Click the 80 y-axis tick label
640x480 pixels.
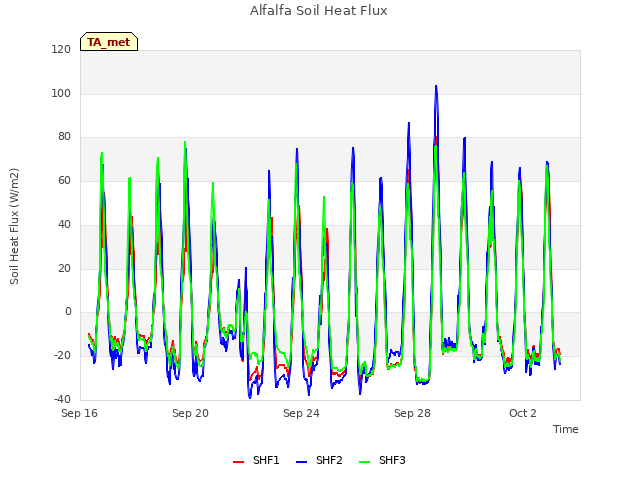pyautogui.click(x=64, y=136)
